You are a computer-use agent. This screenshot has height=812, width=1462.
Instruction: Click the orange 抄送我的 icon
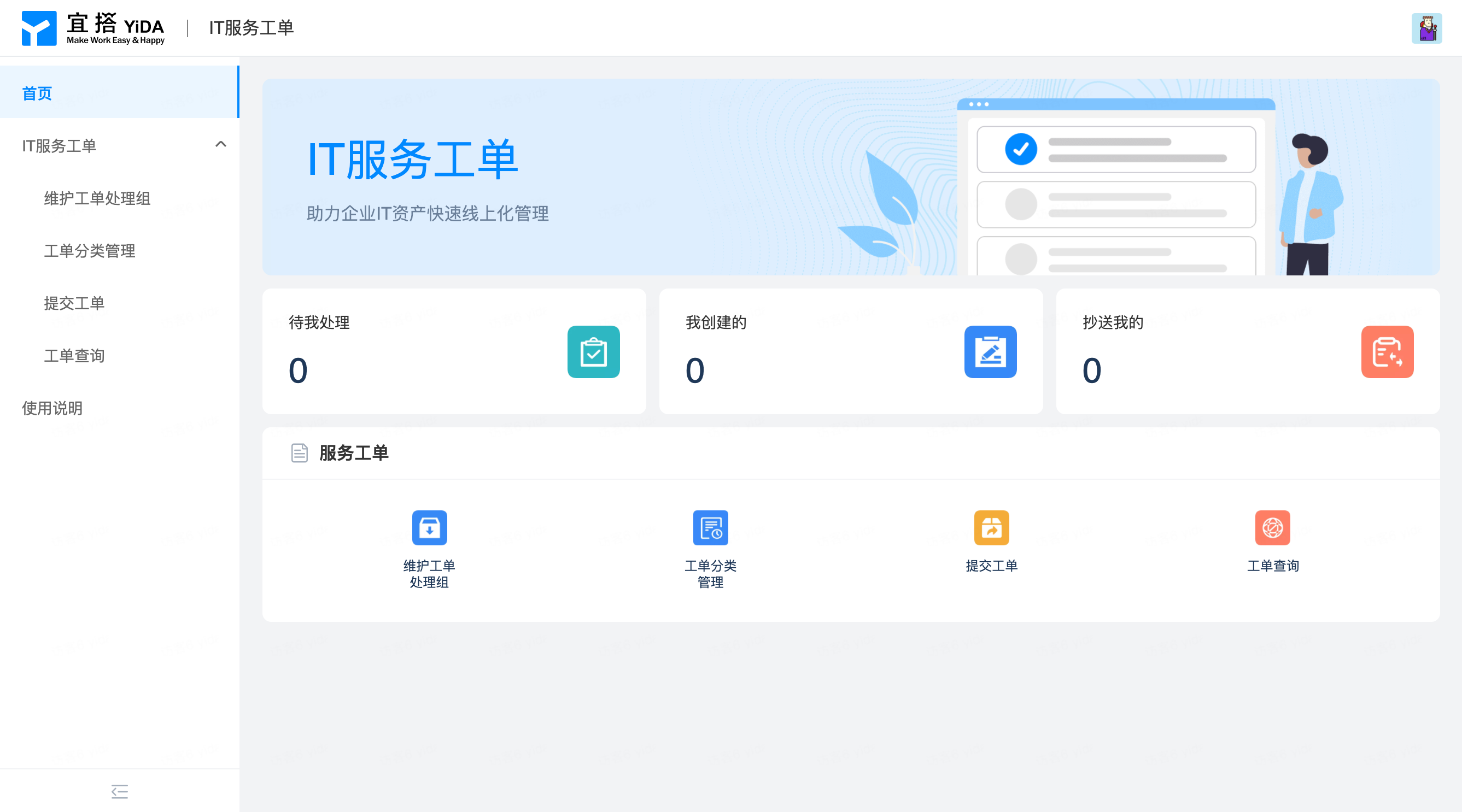click(1387, 351)
